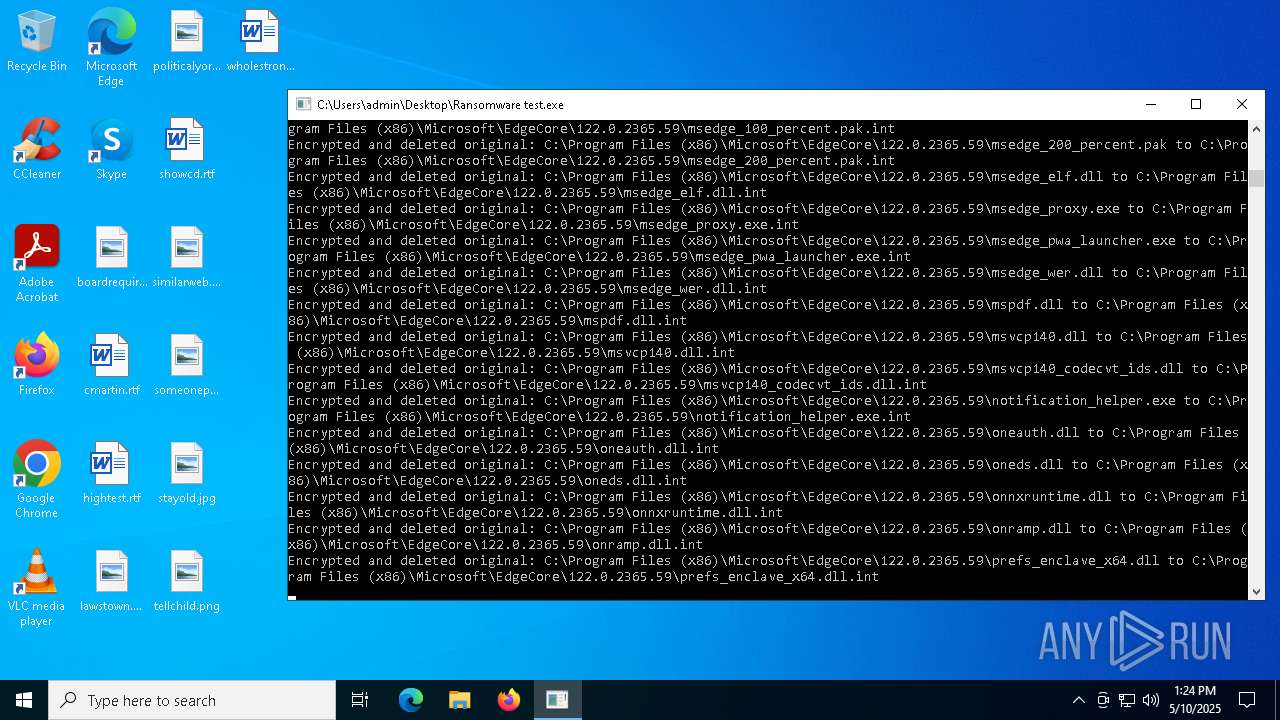Viewport: 1280px width, 720px height.
Task: Select cmartin.rtf document on desktop
Action: (x=111, y=366)
